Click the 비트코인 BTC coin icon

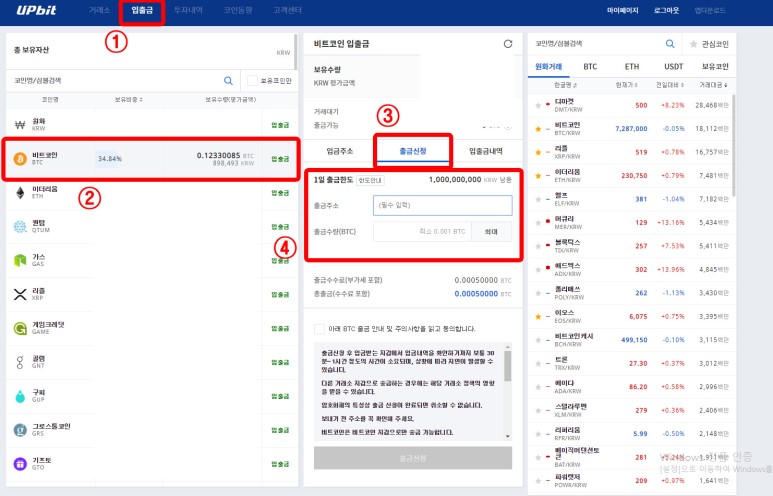[x=20, y=159]
